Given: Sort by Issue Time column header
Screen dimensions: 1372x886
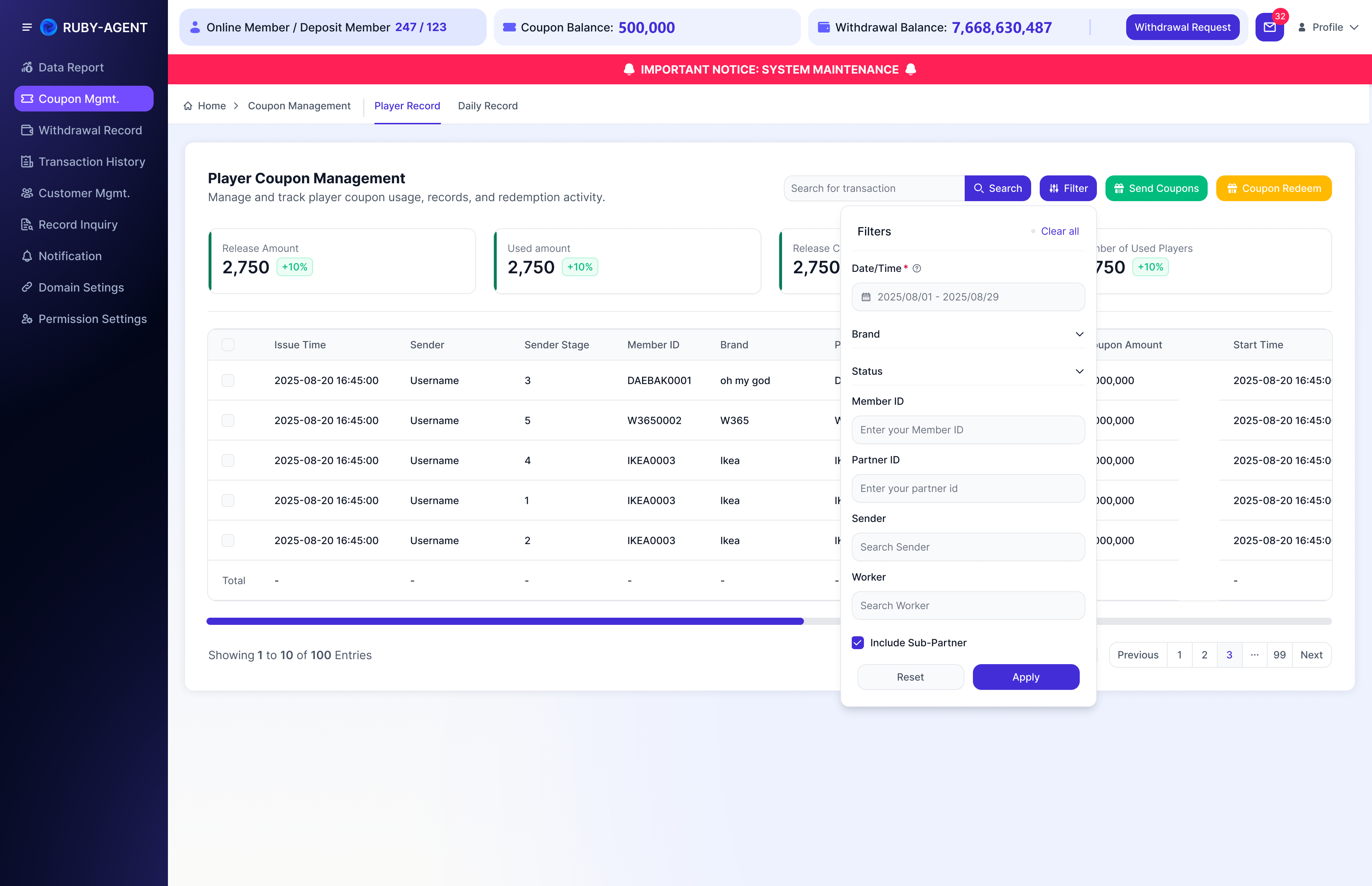Looking at the screenshot, I should pyautogui.click(x=300, y=345).
